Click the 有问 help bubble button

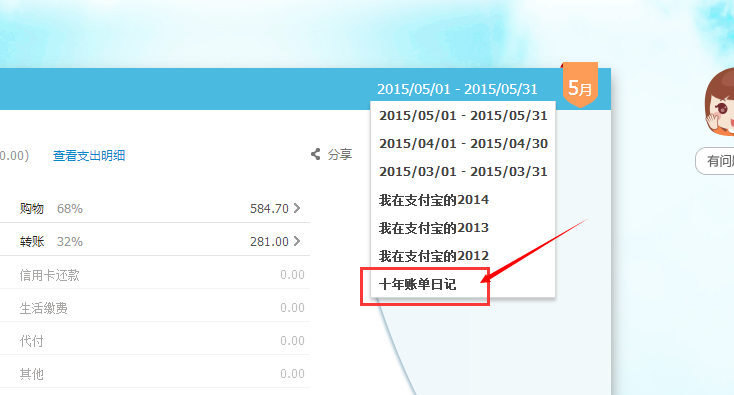tap(715, 161)
